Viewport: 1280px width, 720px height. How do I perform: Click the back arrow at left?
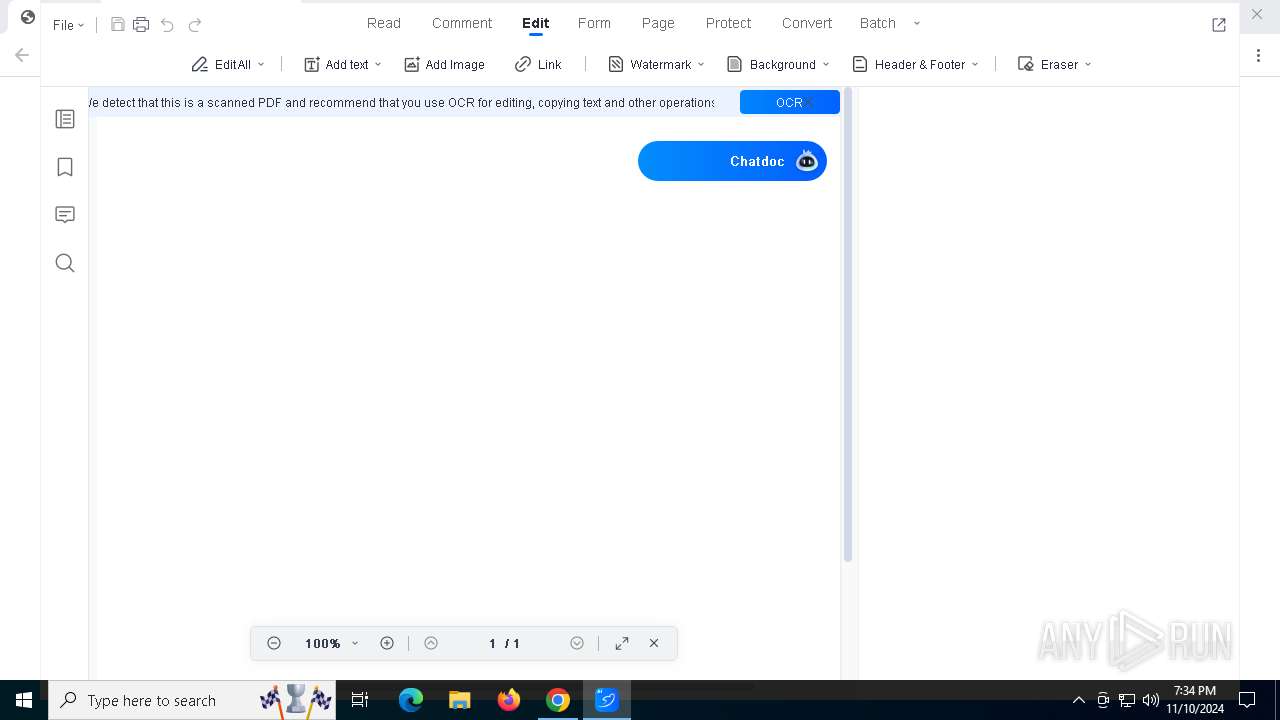[x=22, y=56]
